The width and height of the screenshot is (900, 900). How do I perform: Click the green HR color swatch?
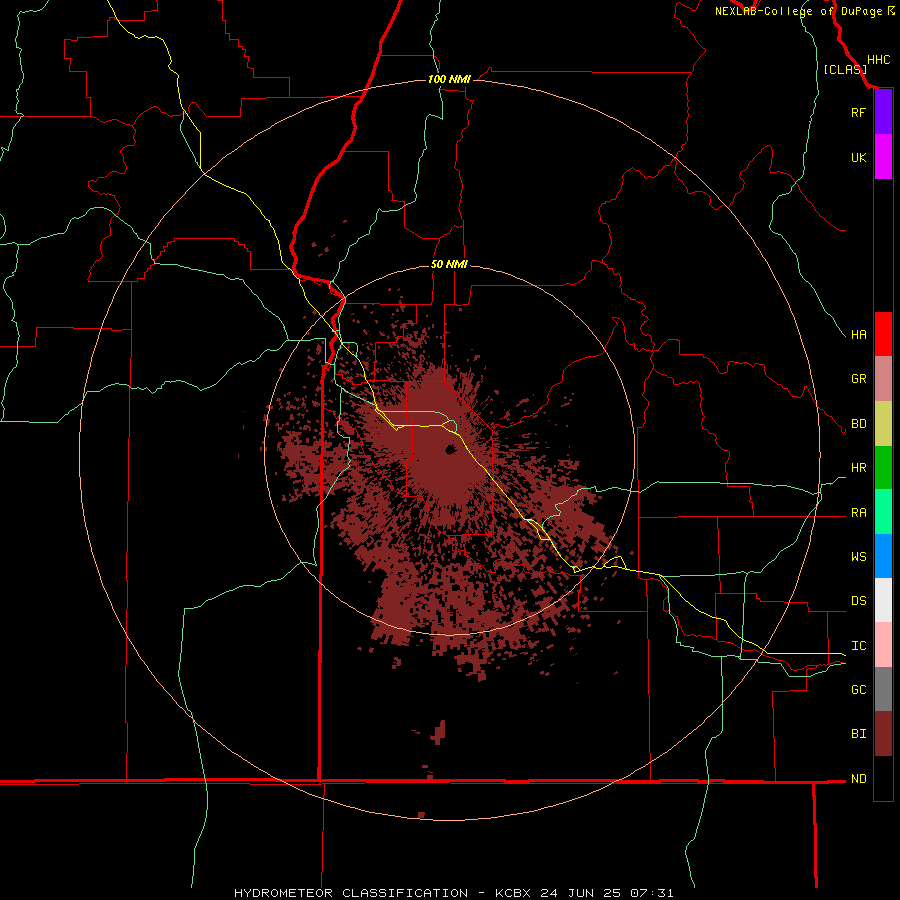tap(883, 468)
